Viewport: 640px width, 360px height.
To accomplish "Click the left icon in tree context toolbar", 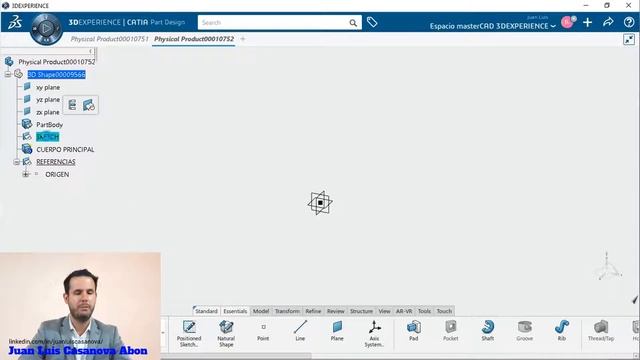I will click(x=72, y=105).
